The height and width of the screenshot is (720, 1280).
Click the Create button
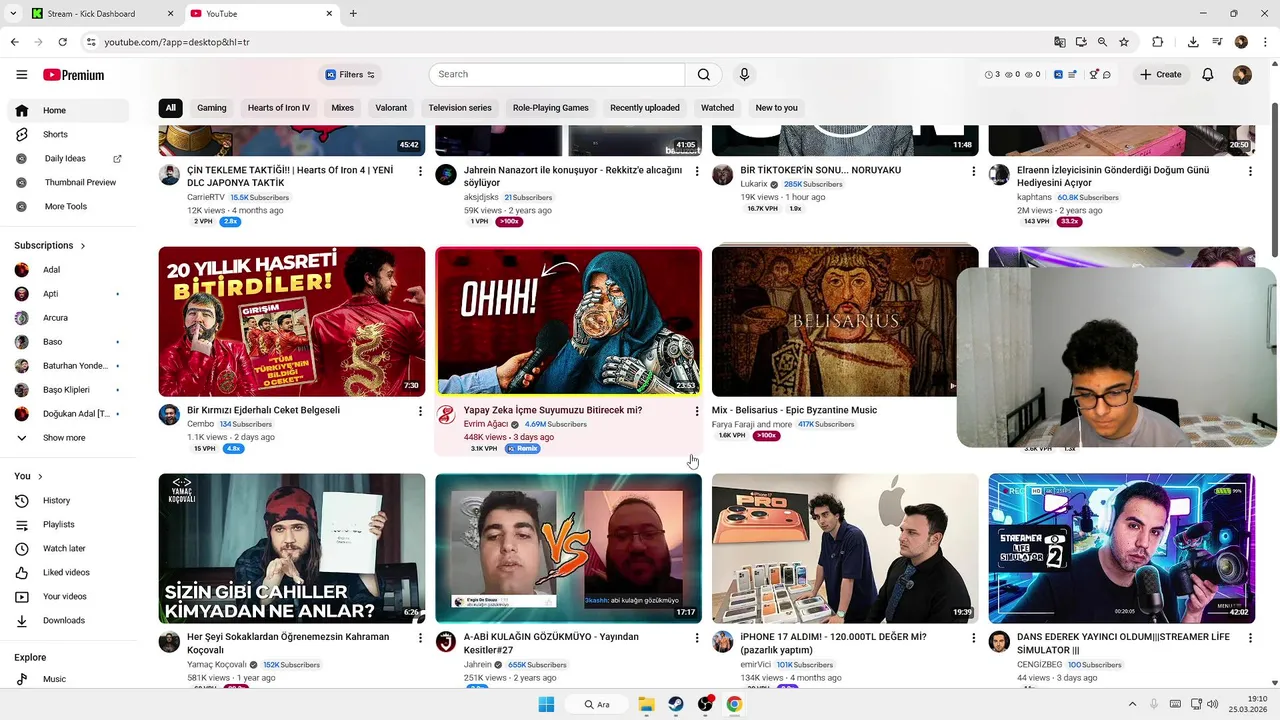1160,75
